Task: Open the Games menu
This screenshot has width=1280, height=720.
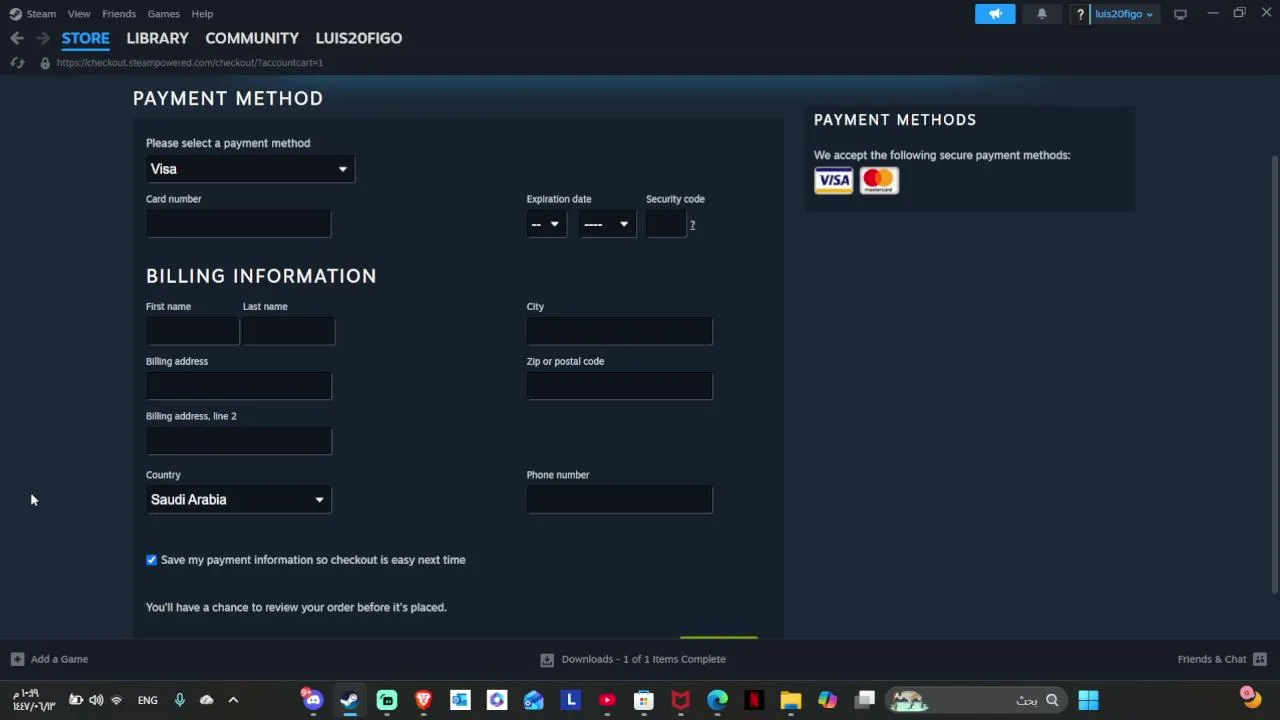Action: (x=163, y=14)
